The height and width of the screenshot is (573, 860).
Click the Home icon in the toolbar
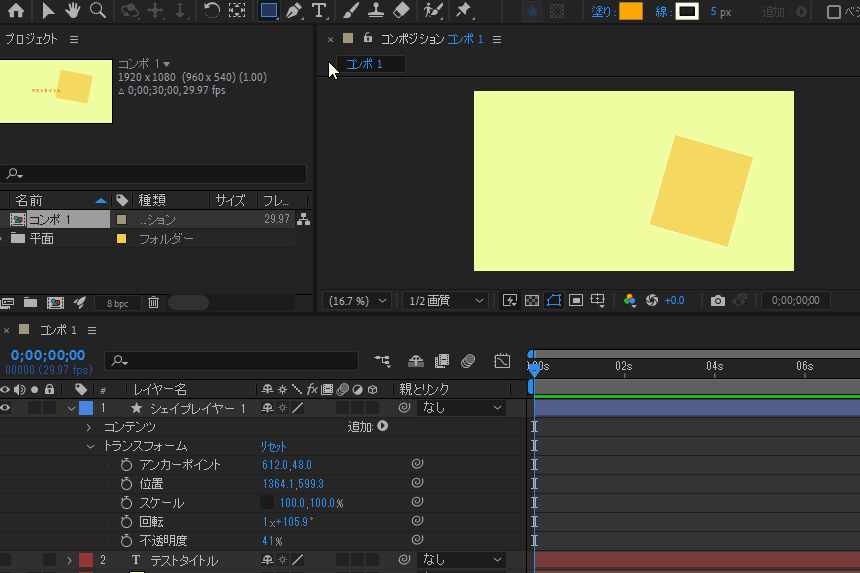pyautogui.click(x=15, y=10)
